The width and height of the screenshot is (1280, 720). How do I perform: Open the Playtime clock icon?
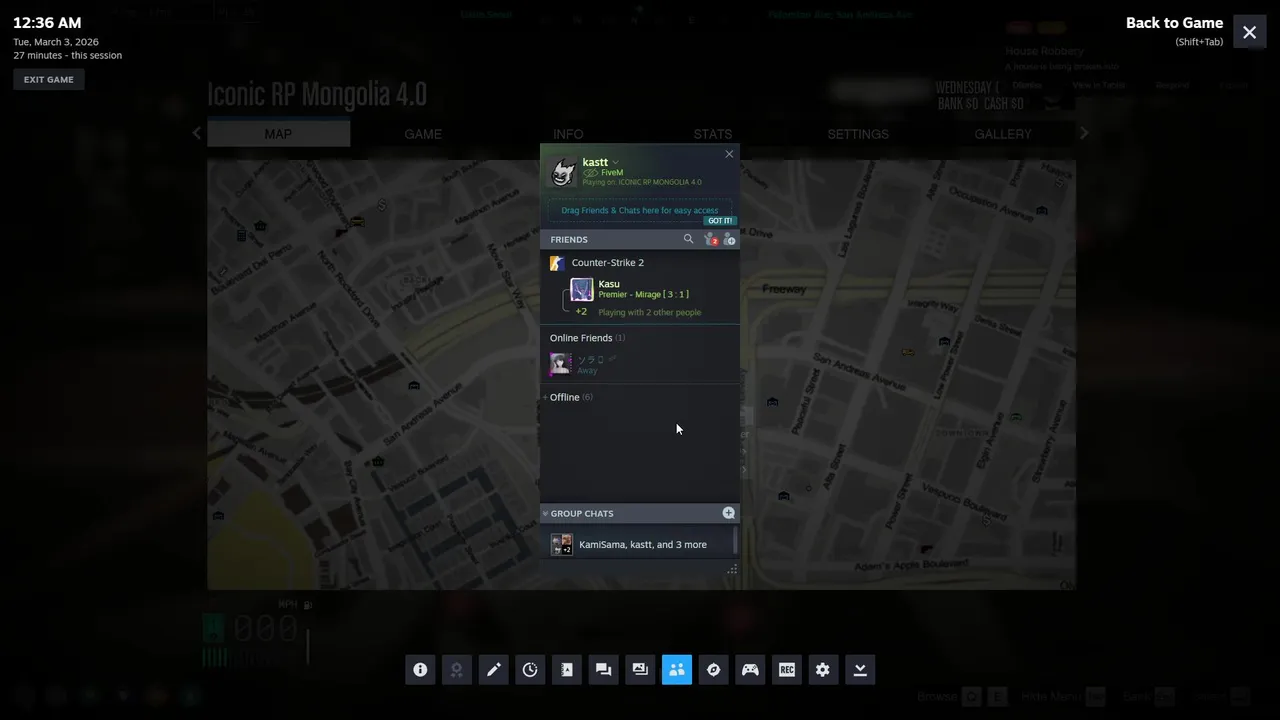(530, 670)
